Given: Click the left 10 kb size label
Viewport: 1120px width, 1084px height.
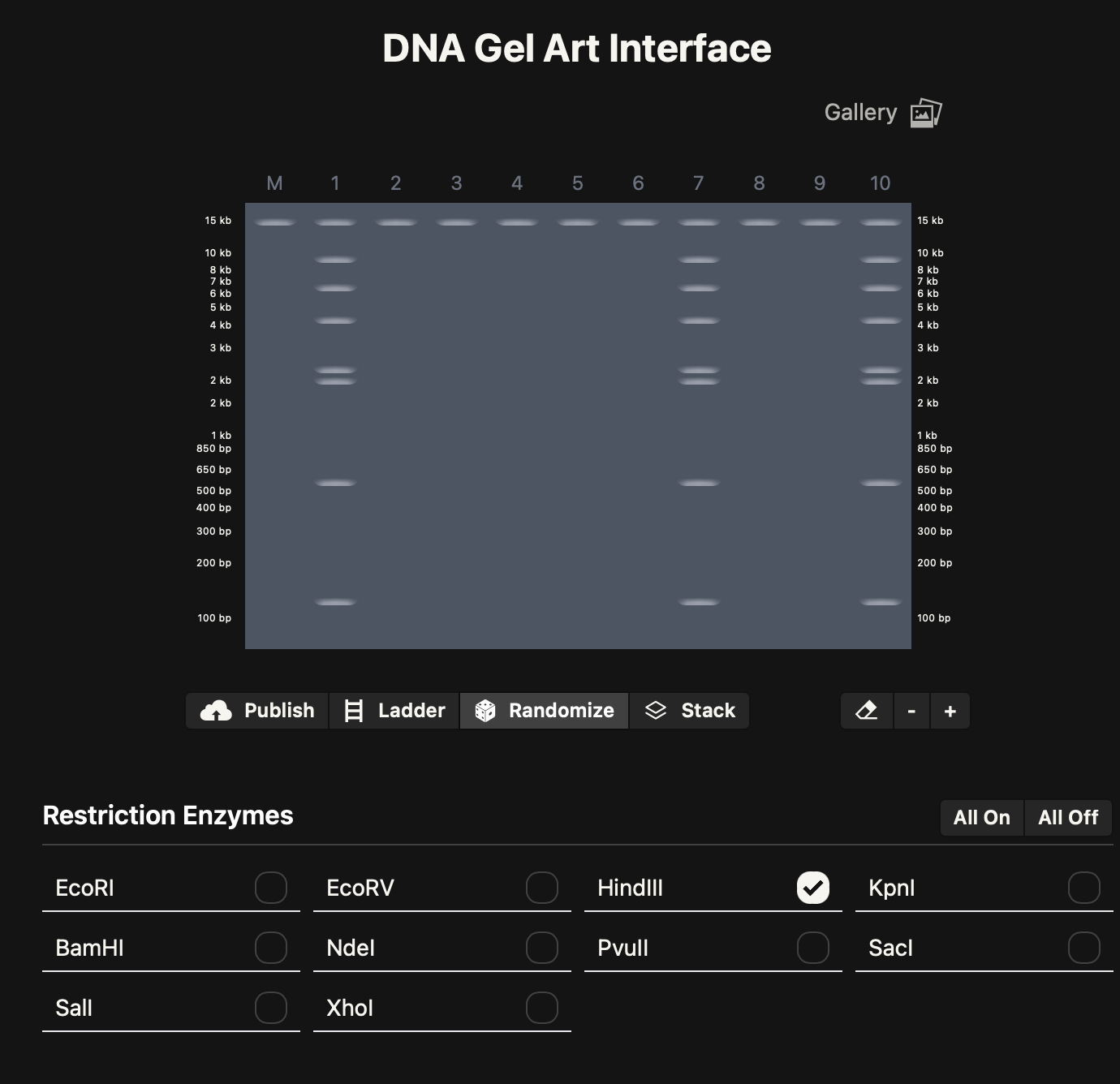Looking at the screenshot, I should (218, 253).
